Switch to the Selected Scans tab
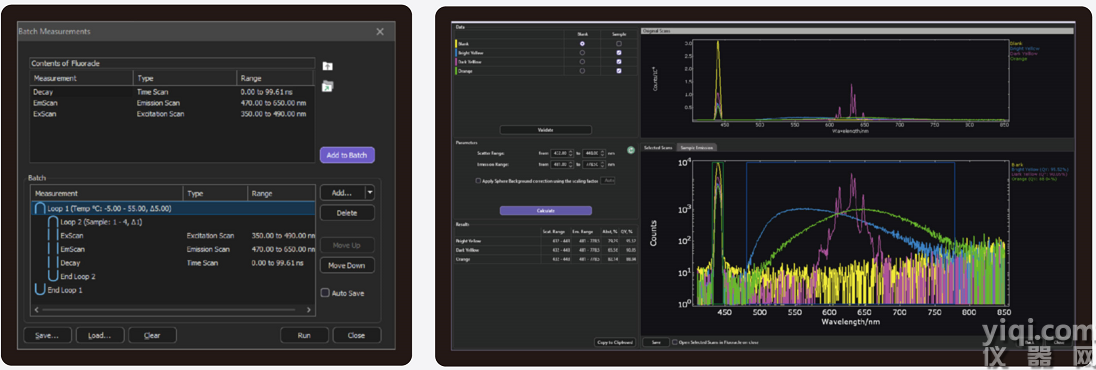Viewport: 1096px width, 370px height. (x=658, y=148)
